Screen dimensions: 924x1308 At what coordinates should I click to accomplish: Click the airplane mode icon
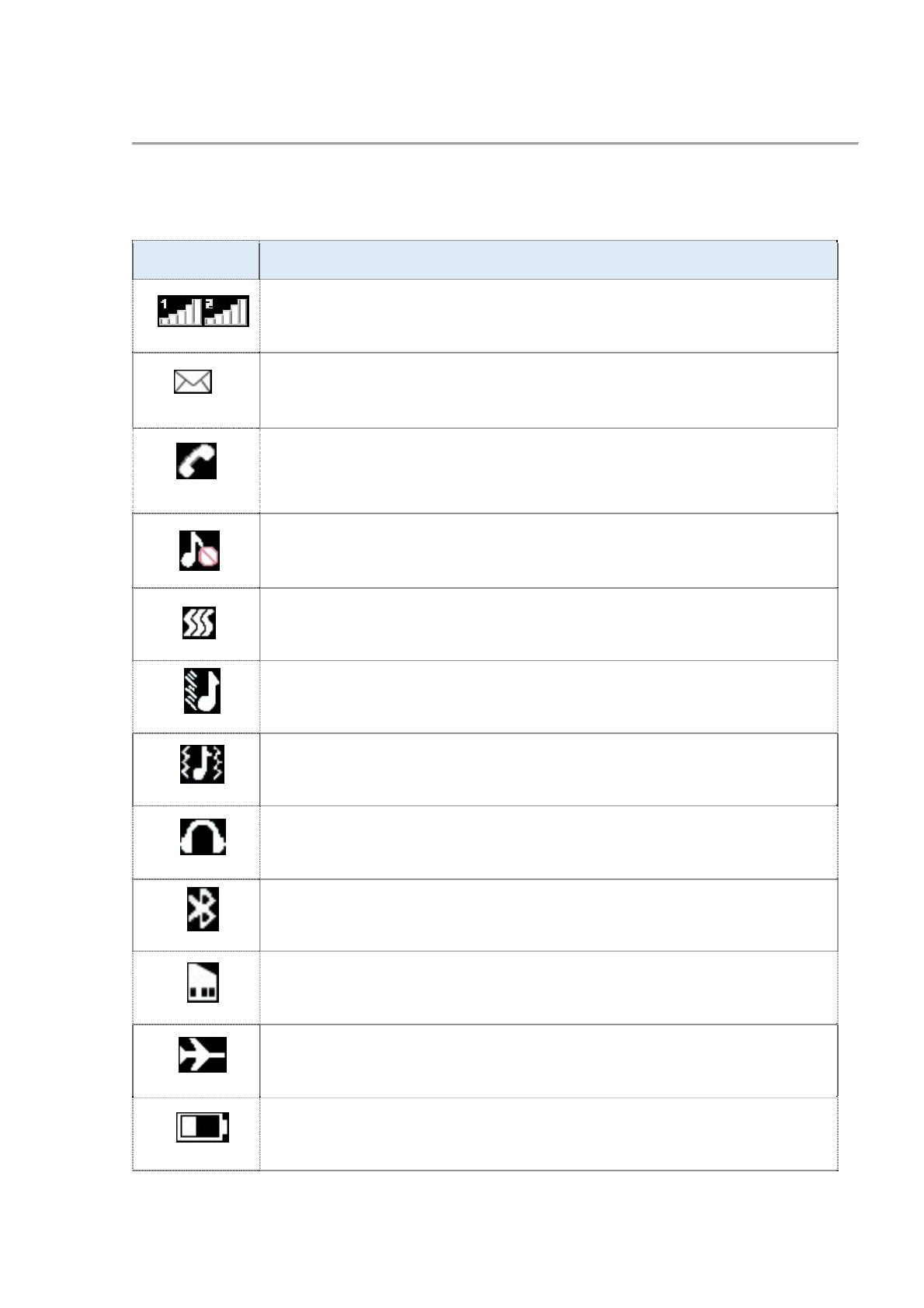click(203, 1054)
